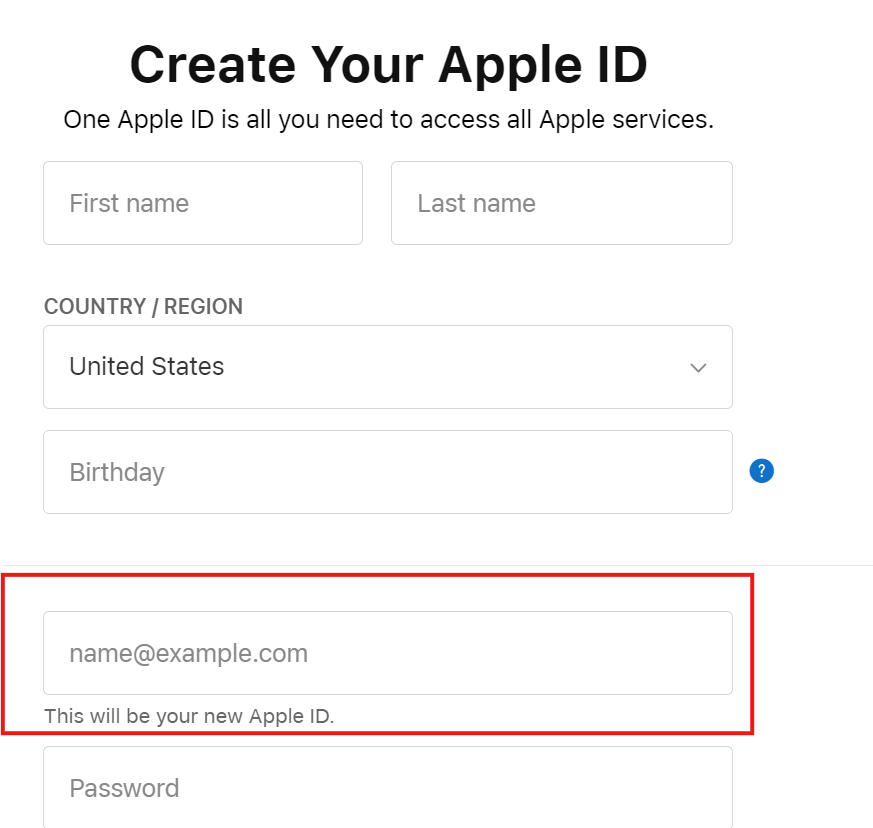Click into the Birthday field
This screenshot has height=828, width=873.
coord(388,472)
